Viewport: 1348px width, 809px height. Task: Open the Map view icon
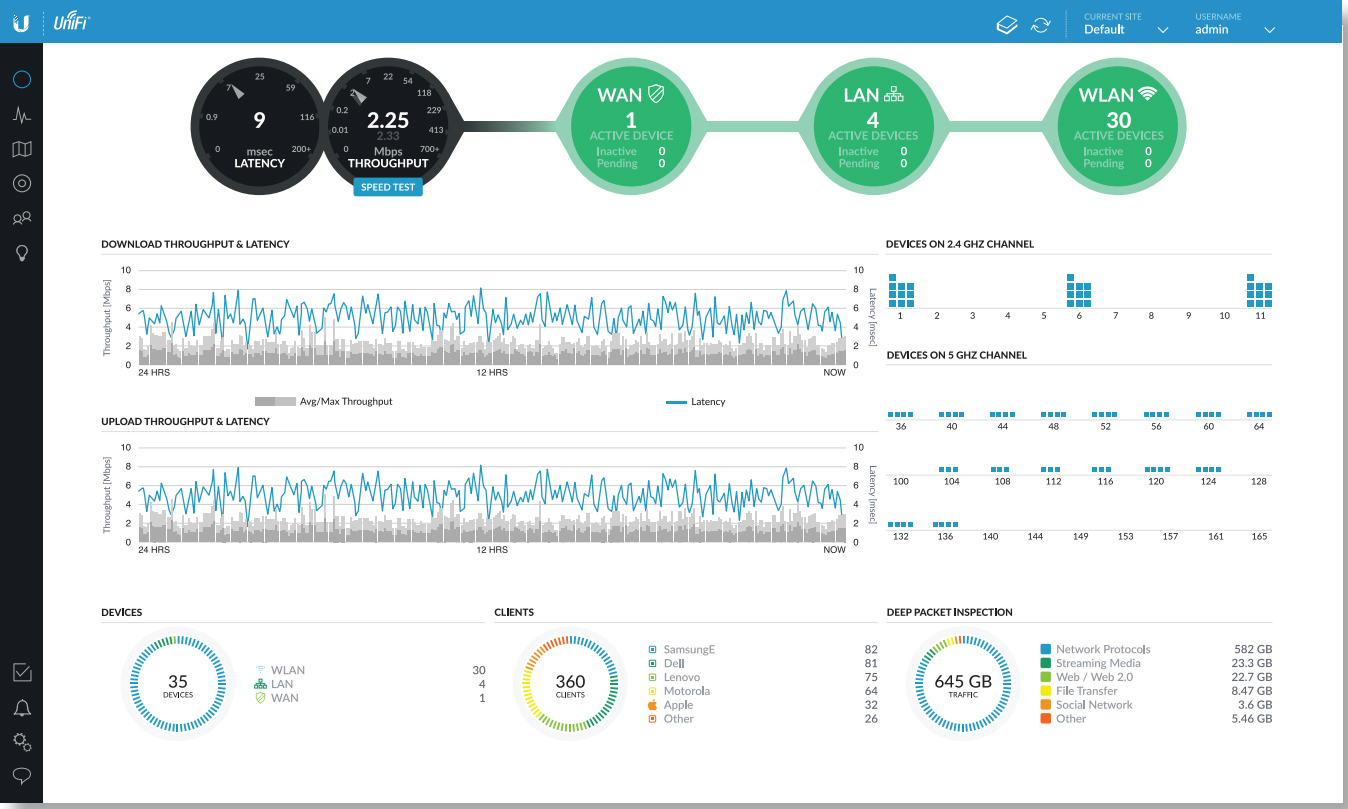tap(22, 149)
